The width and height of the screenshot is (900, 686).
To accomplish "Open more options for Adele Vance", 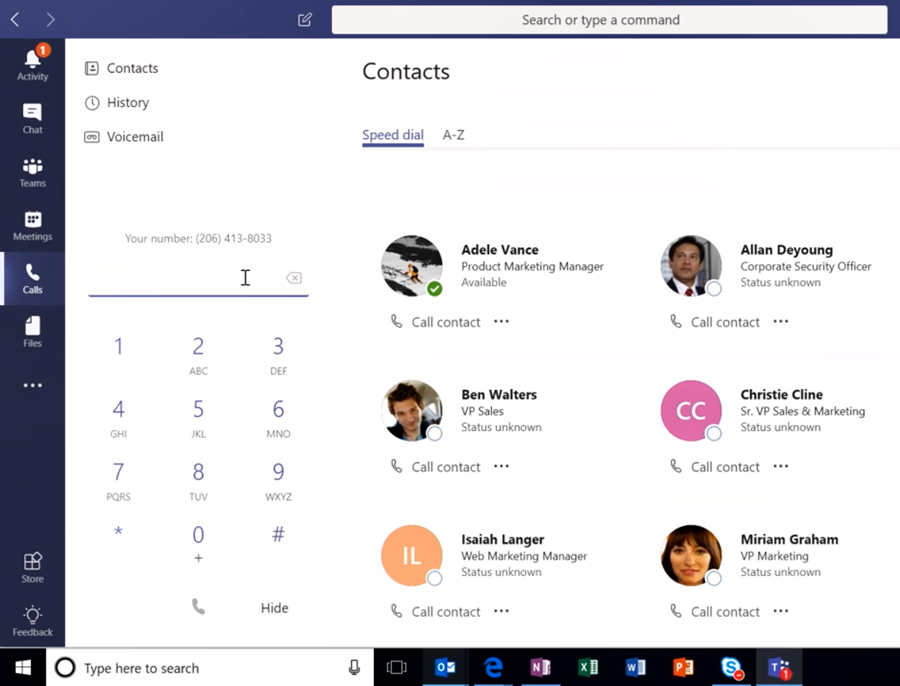I will (x=501, y=321).
